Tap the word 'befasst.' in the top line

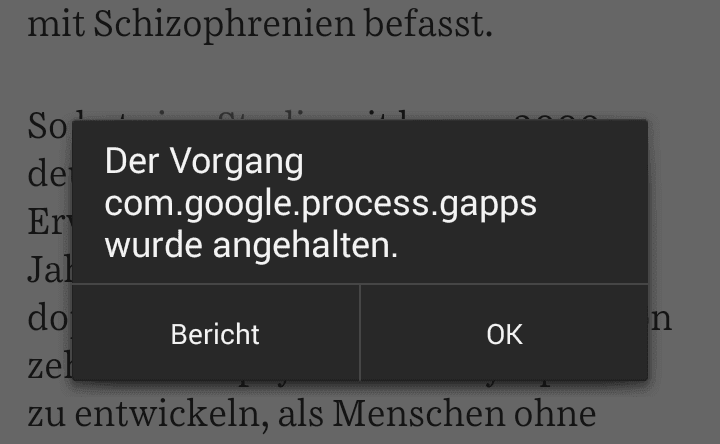point(428,23)
